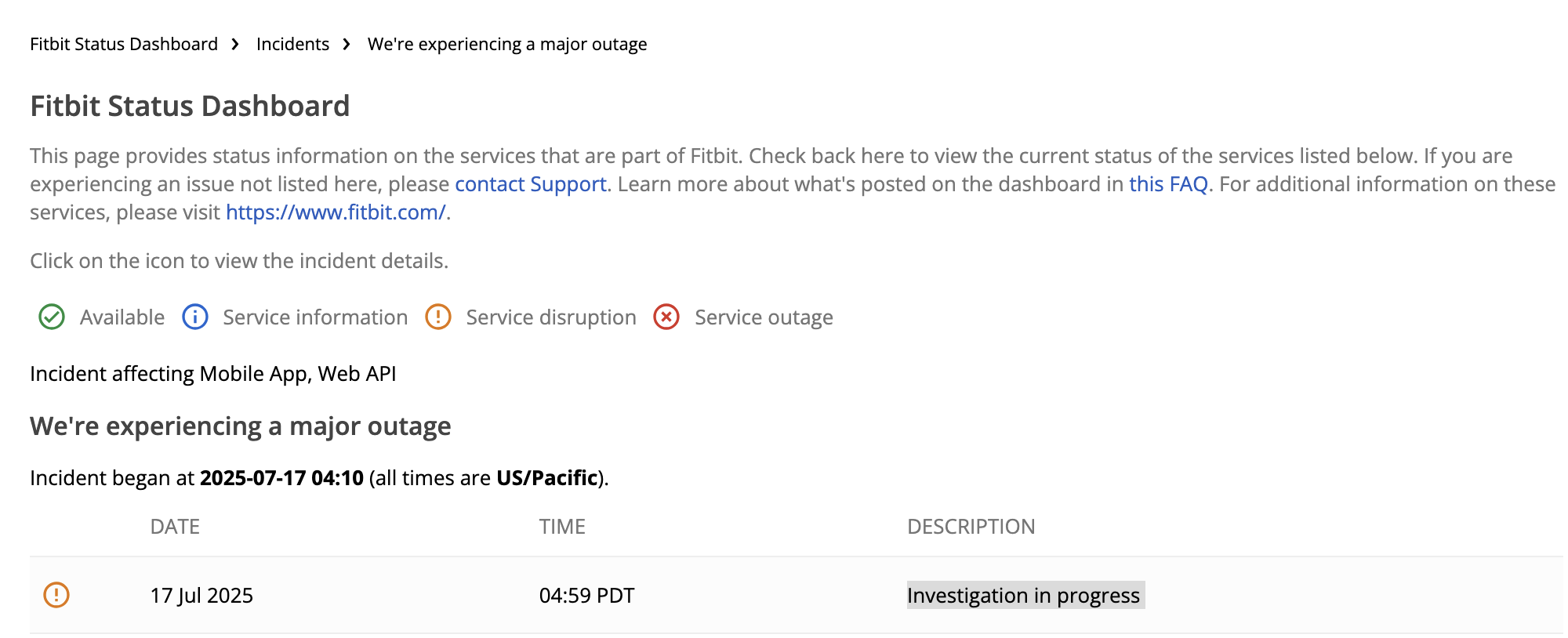Open the contact Support link
Viewport: 1568px width, 638px height.
tap(531, 184)
